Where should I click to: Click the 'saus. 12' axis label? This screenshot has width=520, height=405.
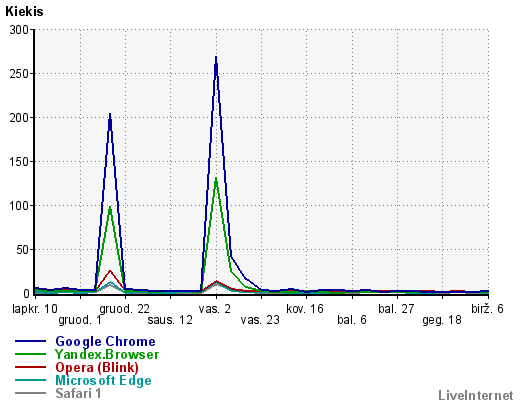(170, 320)
